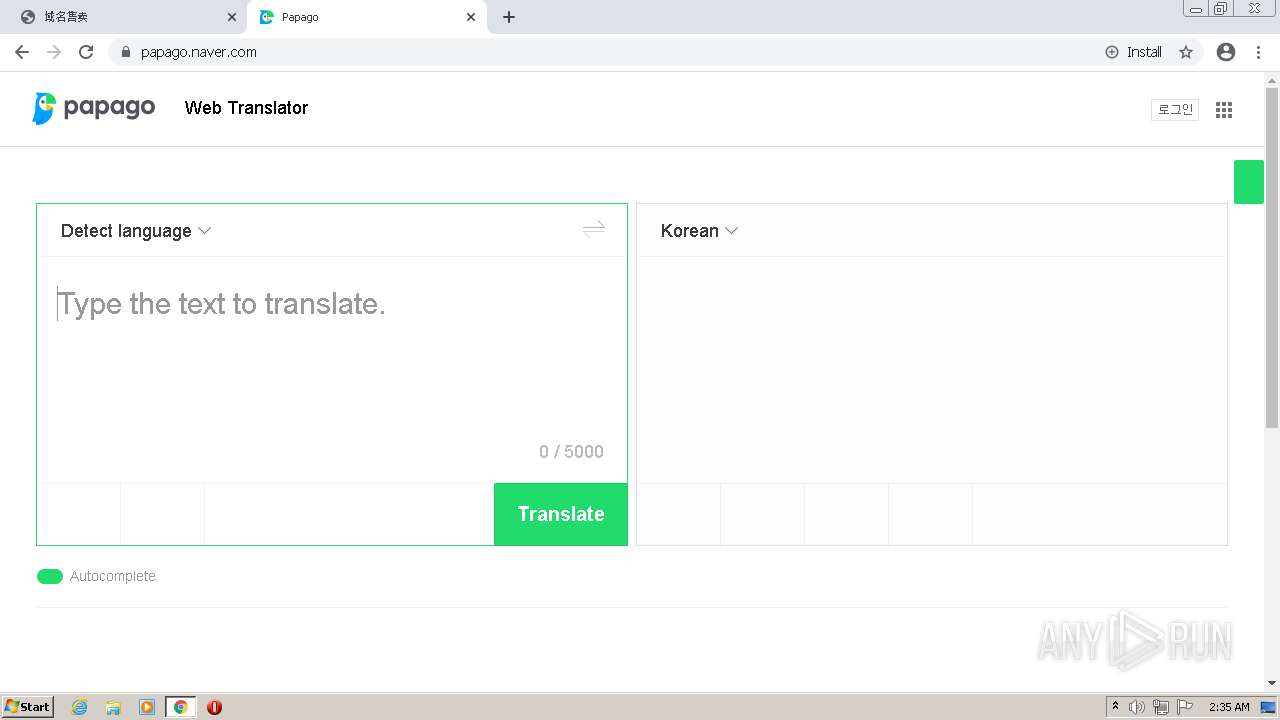Click the scrollbar up arrow
1280x720 pixels.
1272,80
